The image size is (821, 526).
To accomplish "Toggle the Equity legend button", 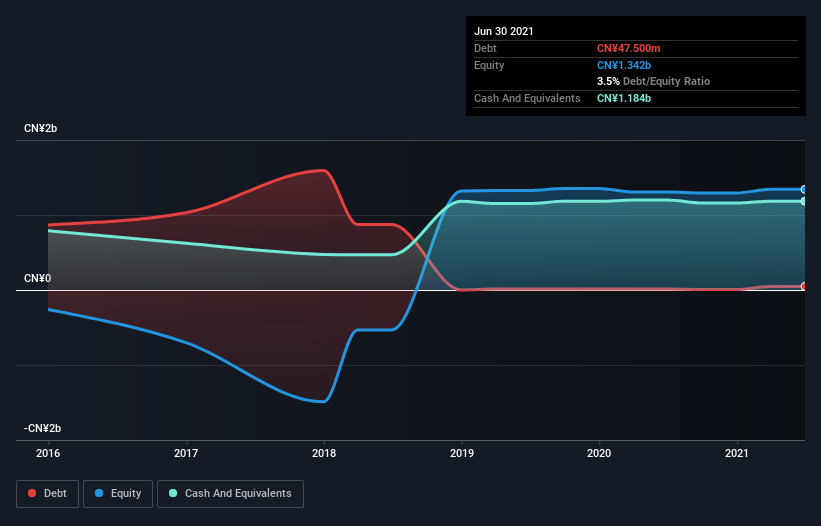I will point(118,494).
